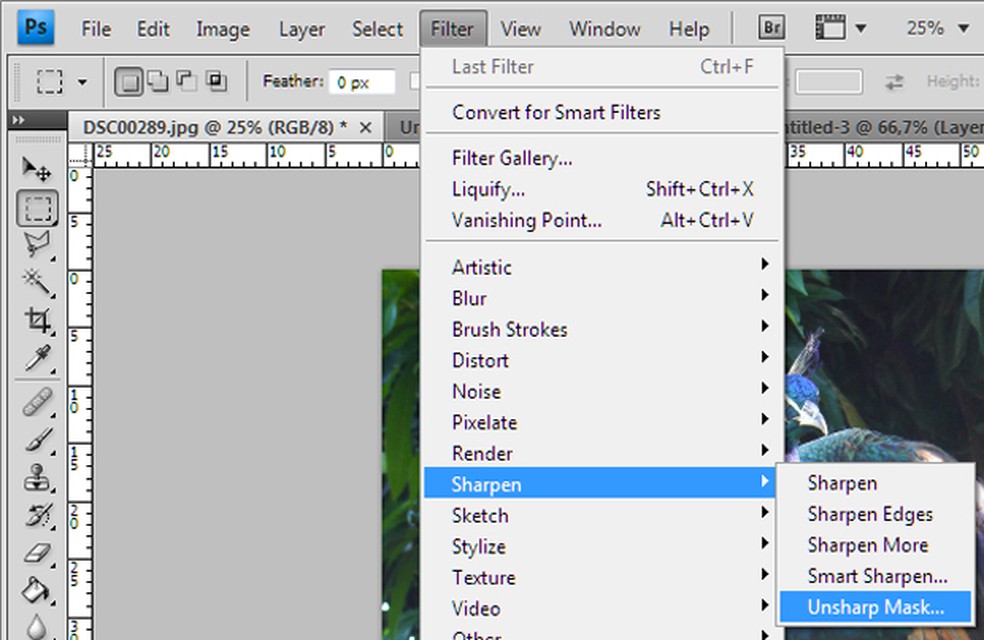The width and height of the screenshot is (984, 640).
Task: Choose Add to selection mode
Action: point(158,81)
